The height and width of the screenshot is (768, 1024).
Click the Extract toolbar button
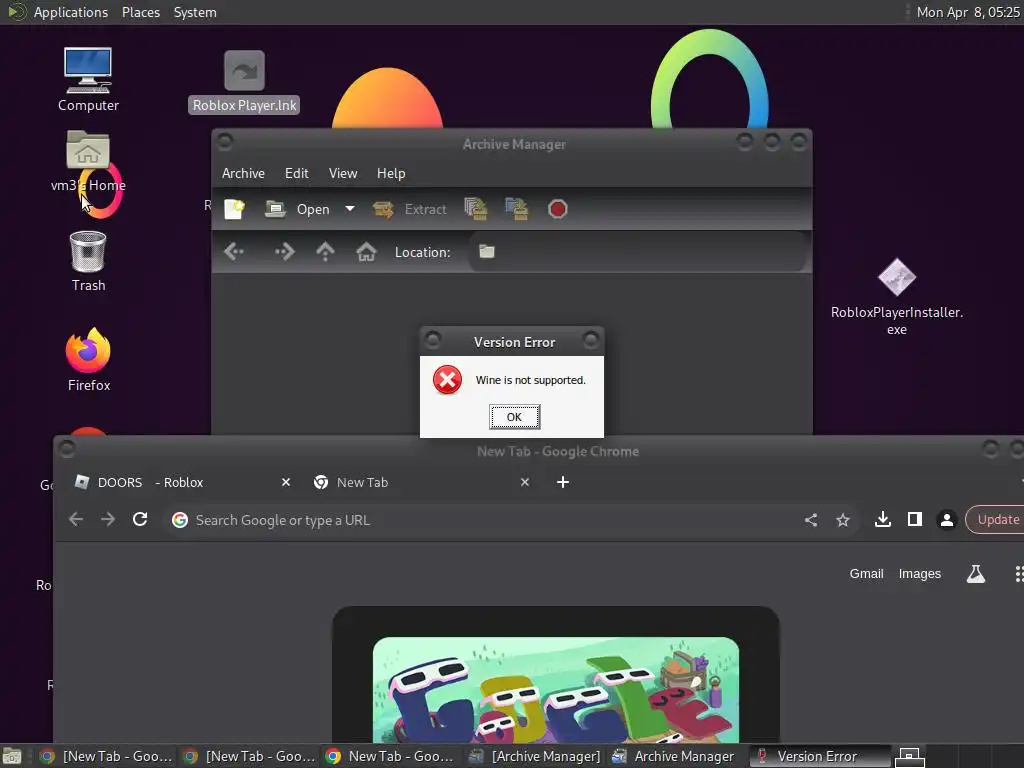[x=410, y=209]
